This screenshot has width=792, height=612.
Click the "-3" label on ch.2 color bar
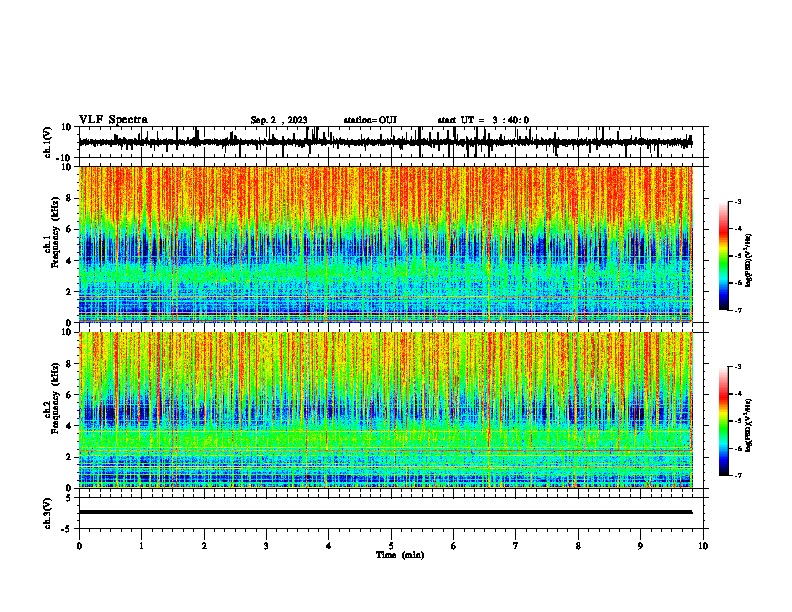click(x=738, y=367)
